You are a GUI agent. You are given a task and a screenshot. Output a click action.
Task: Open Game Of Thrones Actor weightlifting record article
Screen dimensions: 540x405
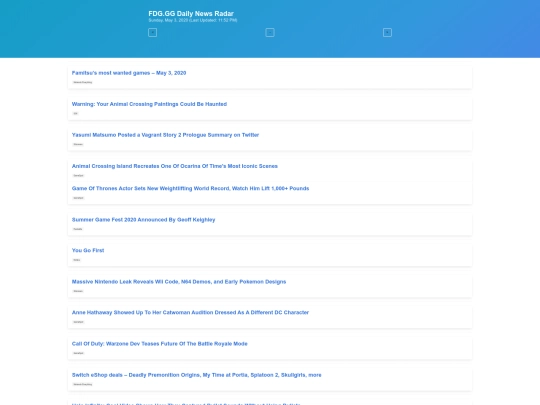(x=190, y=188)
